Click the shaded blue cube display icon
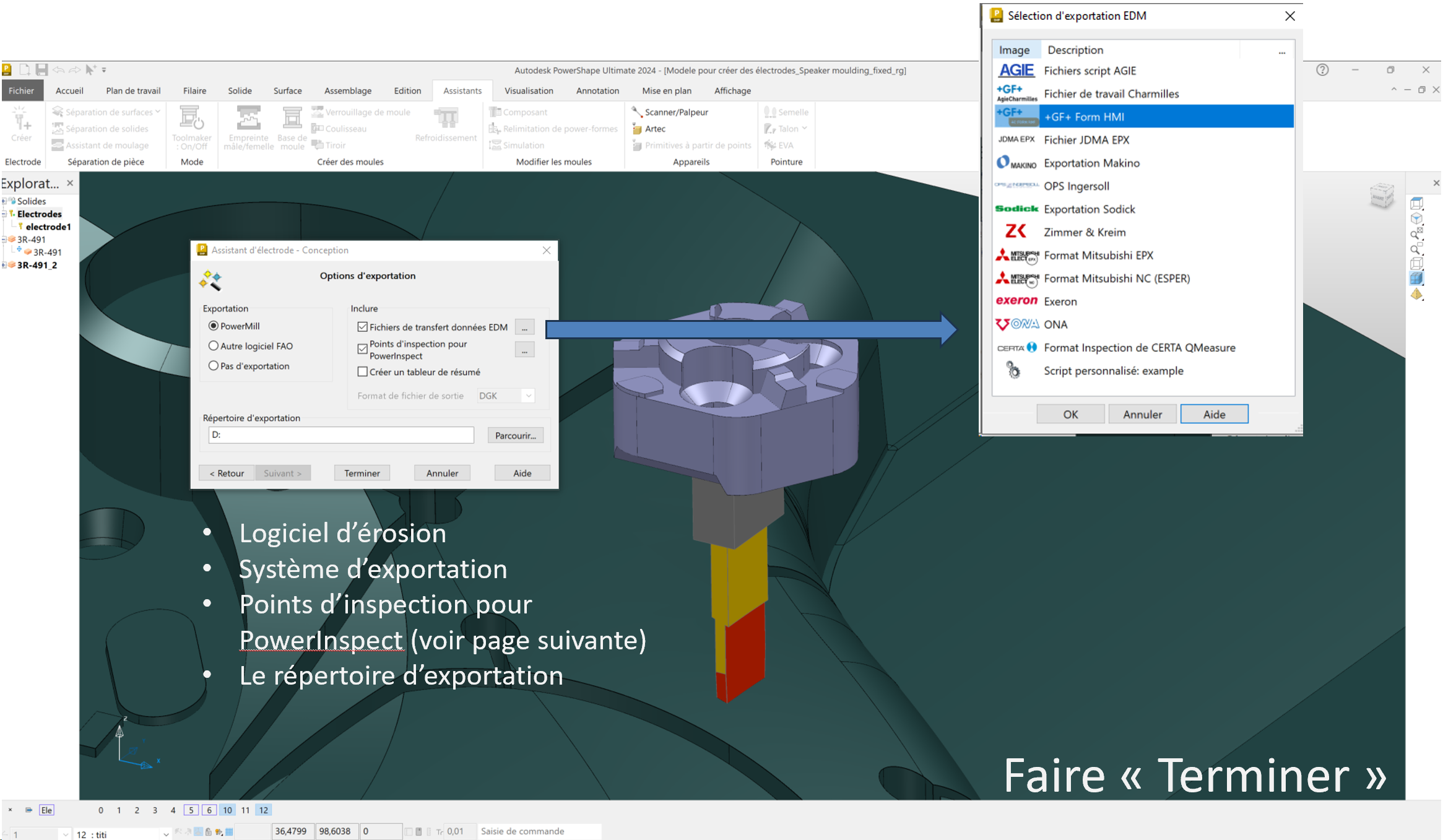Image resolution: width=1443 pixels, height=840 pixels. point(1416,279)
